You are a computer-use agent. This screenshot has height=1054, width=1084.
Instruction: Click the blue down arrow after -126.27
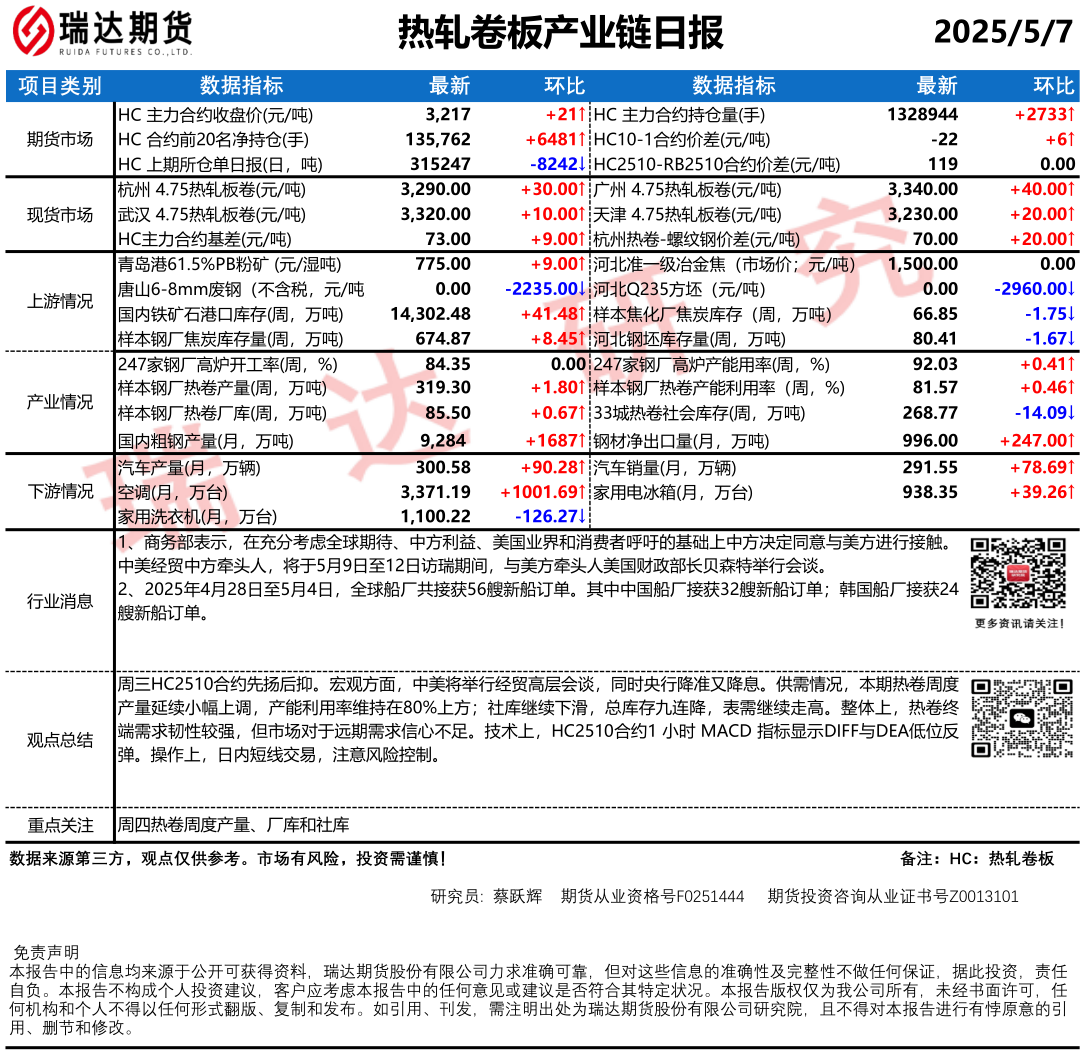587,516
